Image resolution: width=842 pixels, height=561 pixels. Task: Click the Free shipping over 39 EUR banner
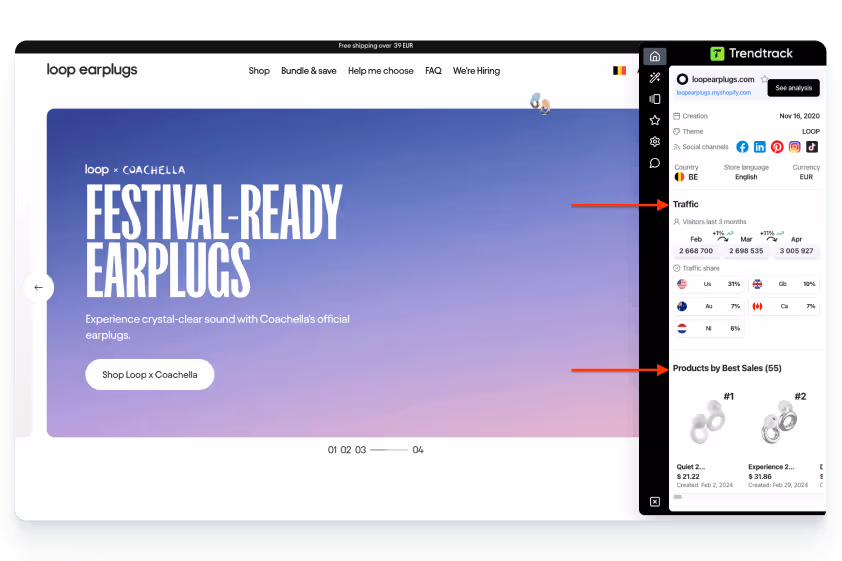pyautogui.click(x=376, y=46)
